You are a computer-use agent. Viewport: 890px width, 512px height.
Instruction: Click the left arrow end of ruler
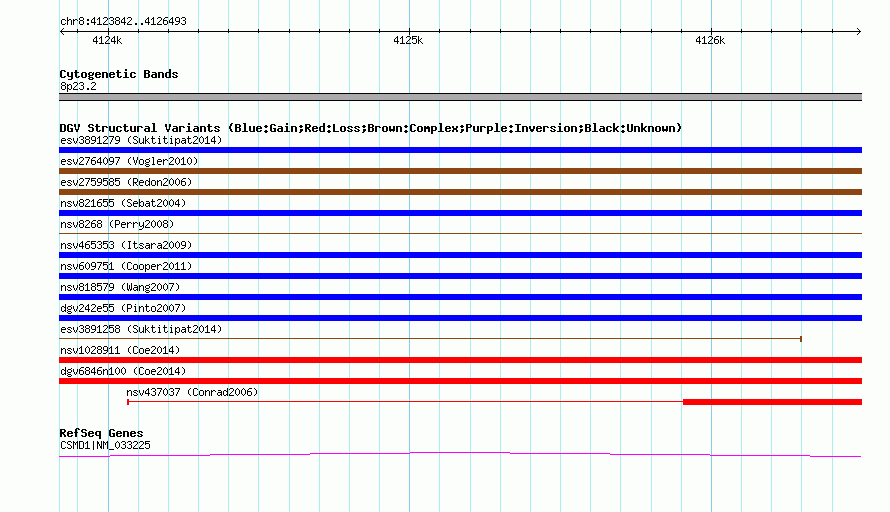(62, 31)
